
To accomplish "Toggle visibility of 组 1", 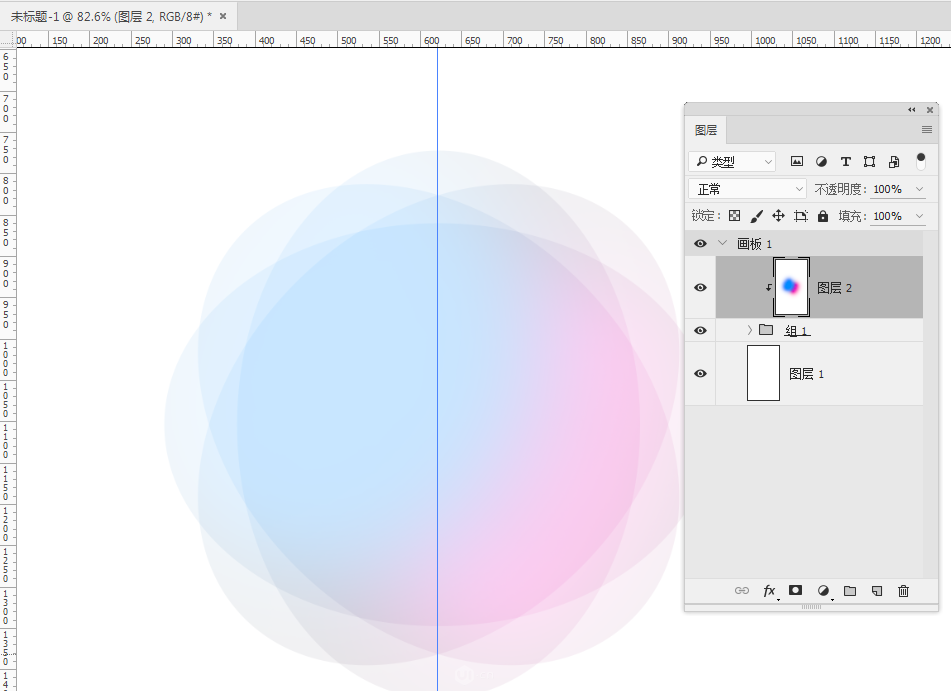I will click(x=700, y=330).
